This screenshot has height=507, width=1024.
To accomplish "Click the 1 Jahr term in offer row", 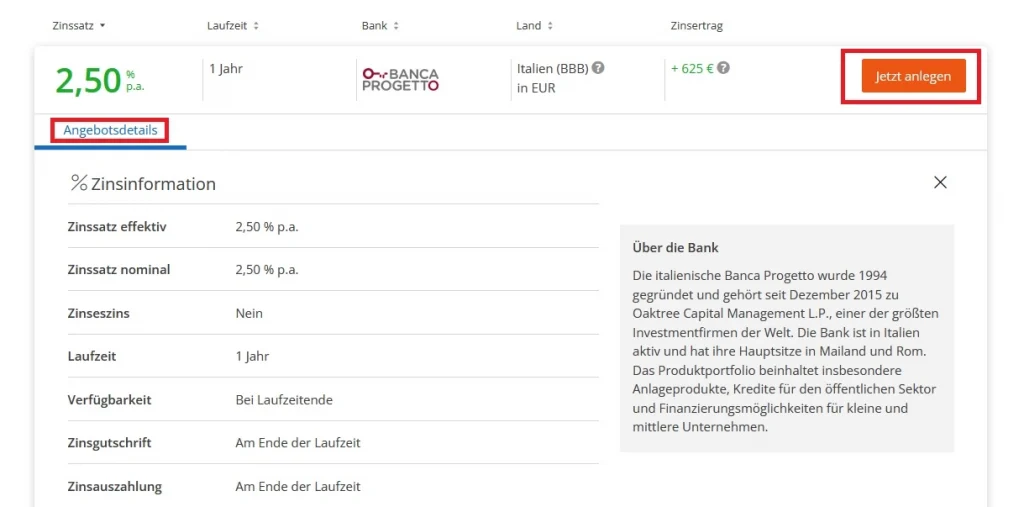I will point(226,69).
